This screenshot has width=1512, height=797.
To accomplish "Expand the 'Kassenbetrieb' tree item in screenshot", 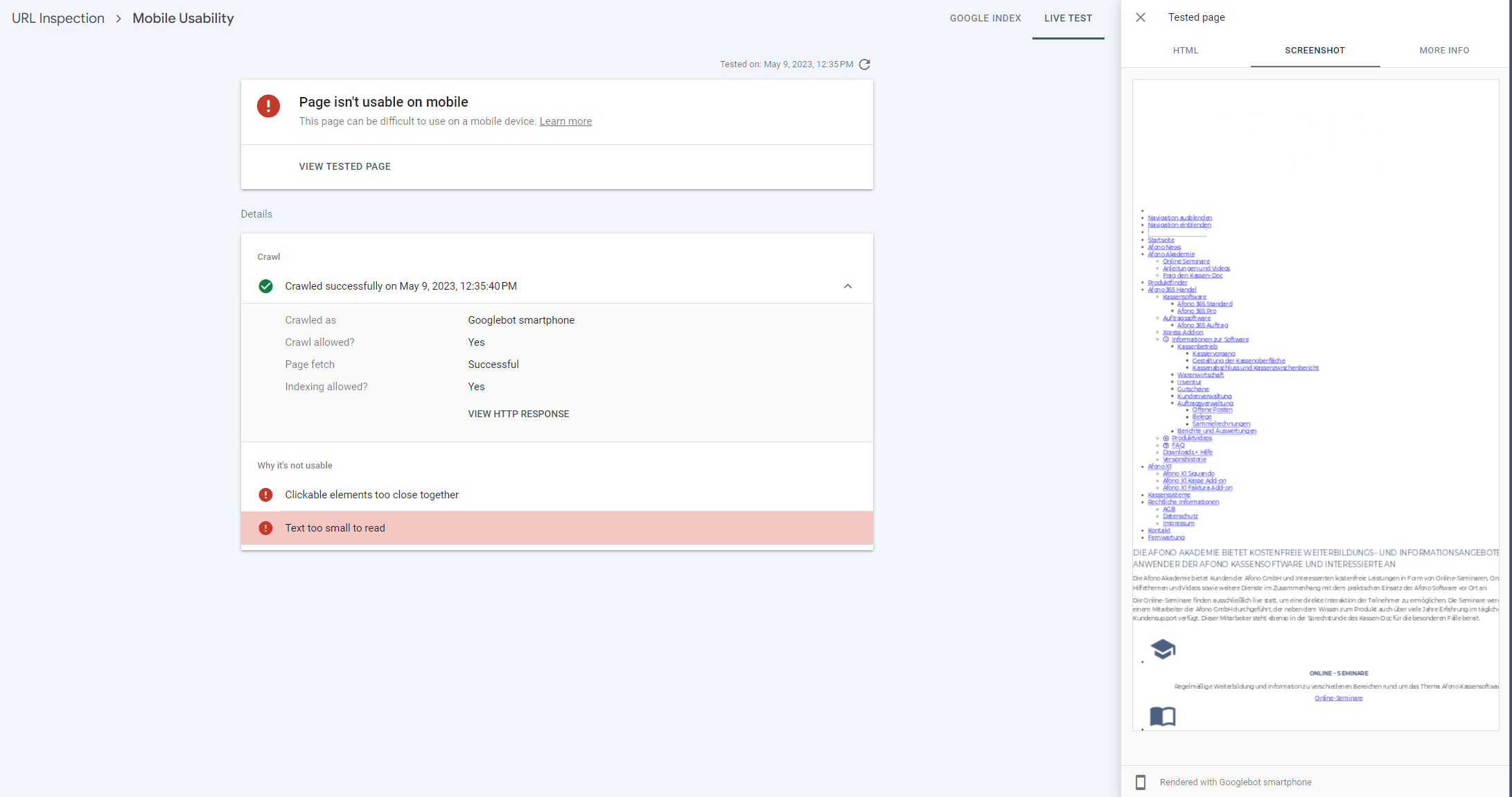I will click(1196, 346).
